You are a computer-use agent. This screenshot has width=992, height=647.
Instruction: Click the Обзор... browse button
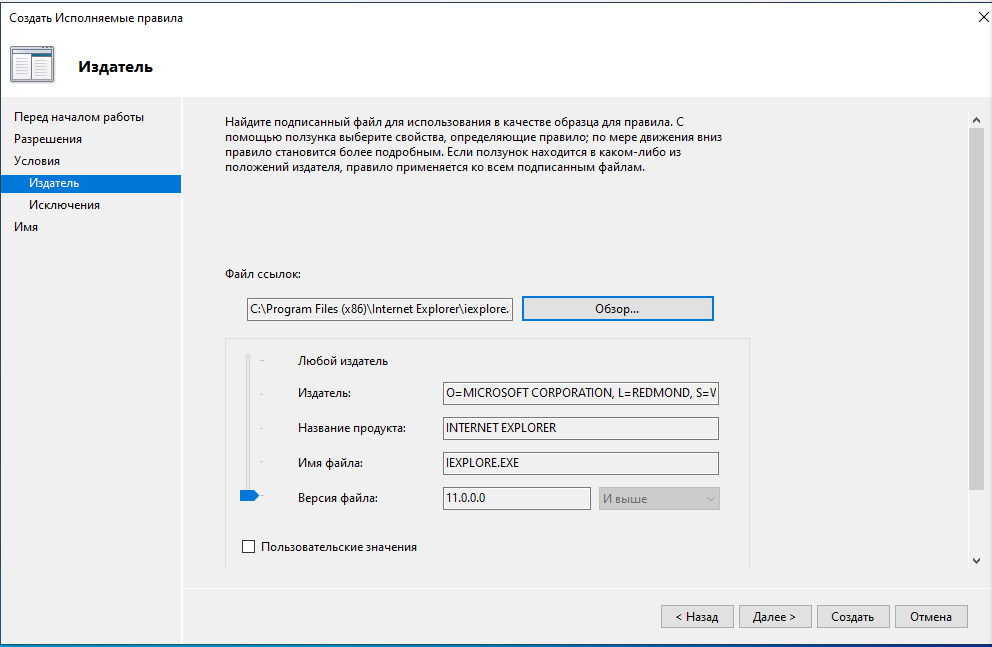coord(617,309)
